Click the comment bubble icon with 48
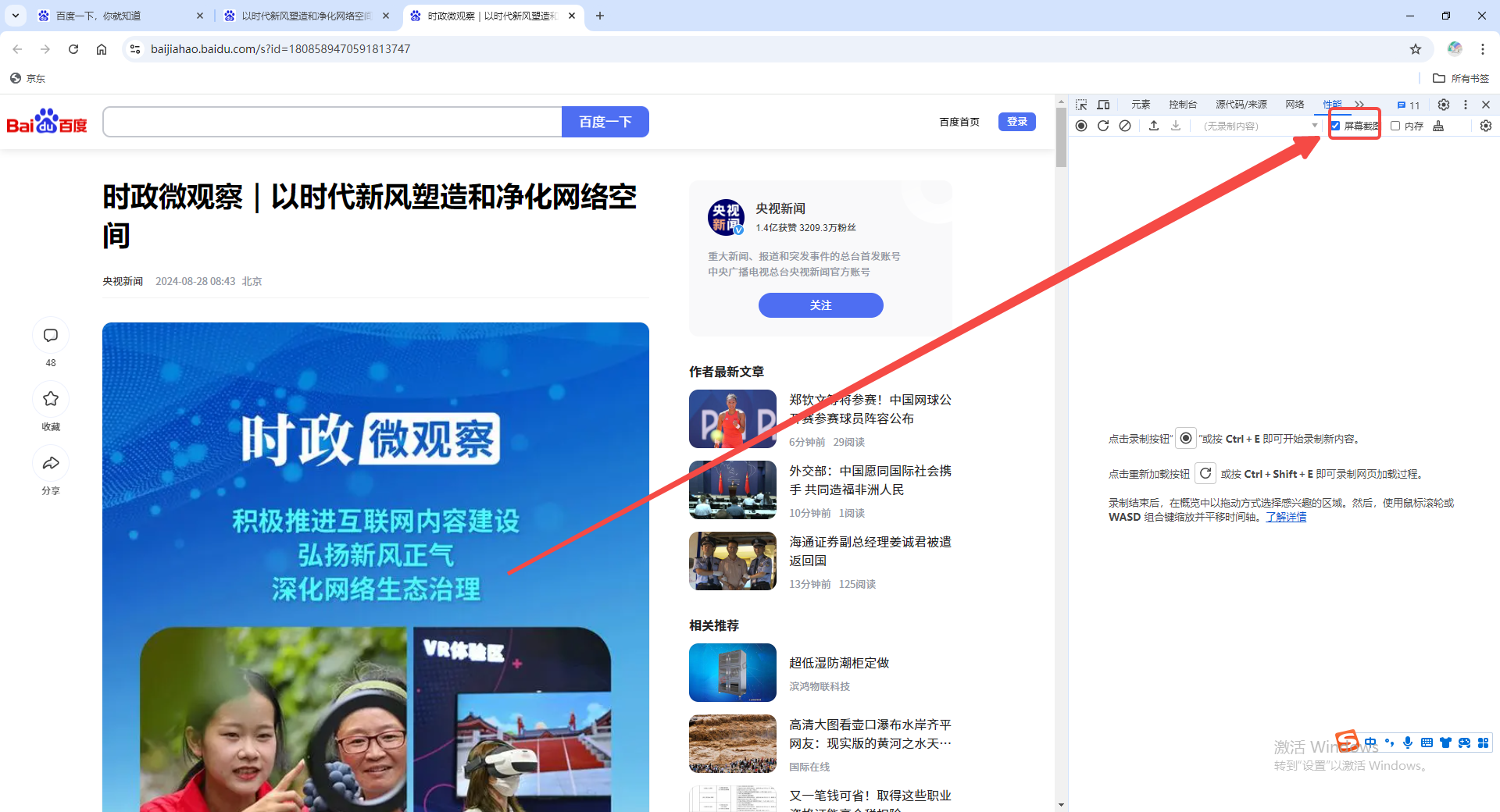The height and width of the screenshot is (812, 1500). 51,336
